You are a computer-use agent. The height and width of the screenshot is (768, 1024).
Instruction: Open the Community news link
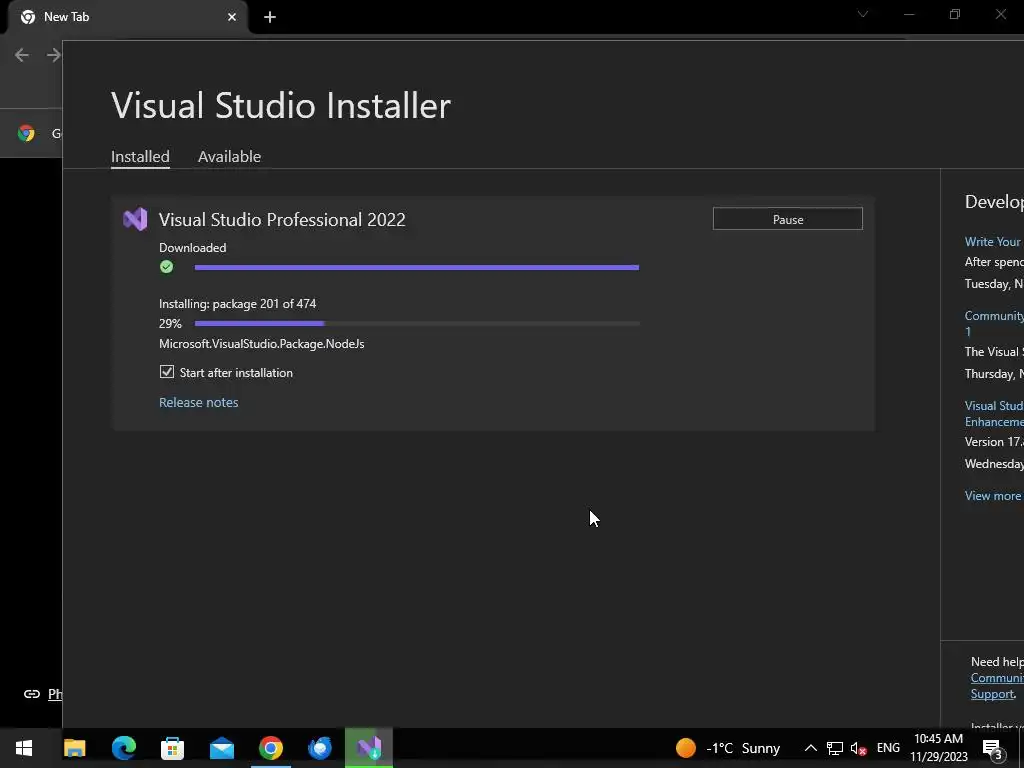[994, 323]
